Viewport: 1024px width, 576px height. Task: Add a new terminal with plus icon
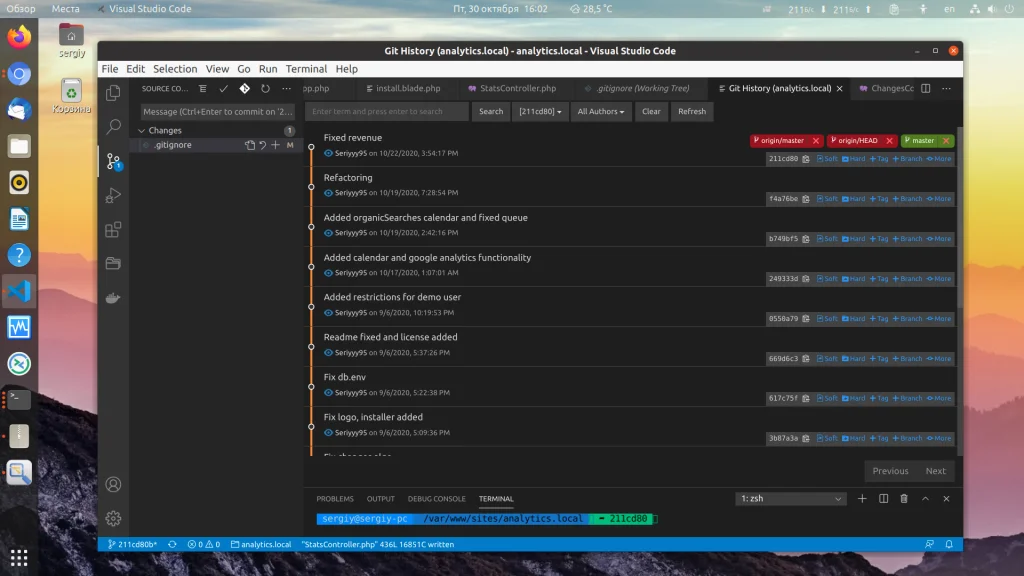[862, 499]
